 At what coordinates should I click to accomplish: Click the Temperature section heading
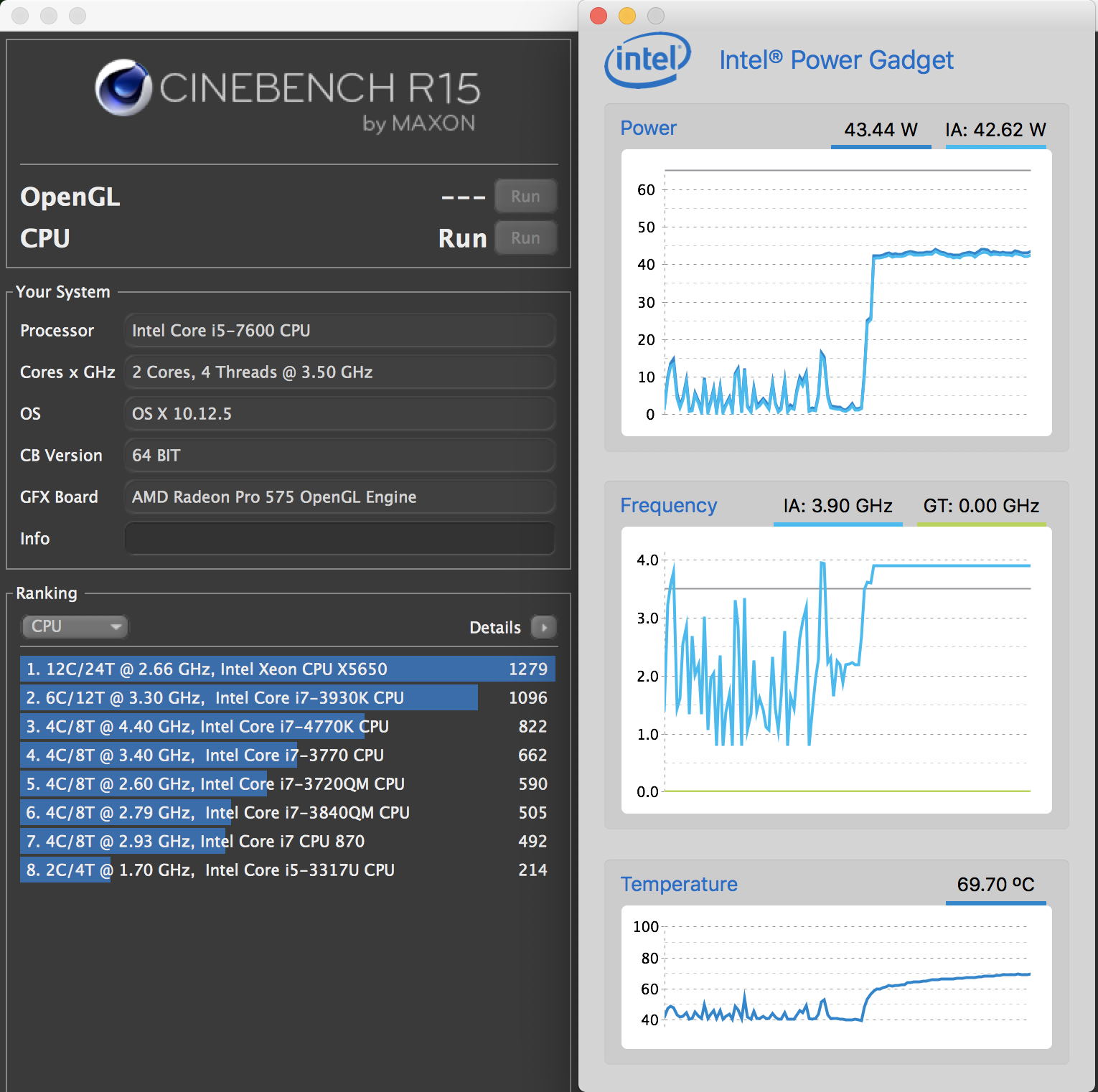coord(679,884)
